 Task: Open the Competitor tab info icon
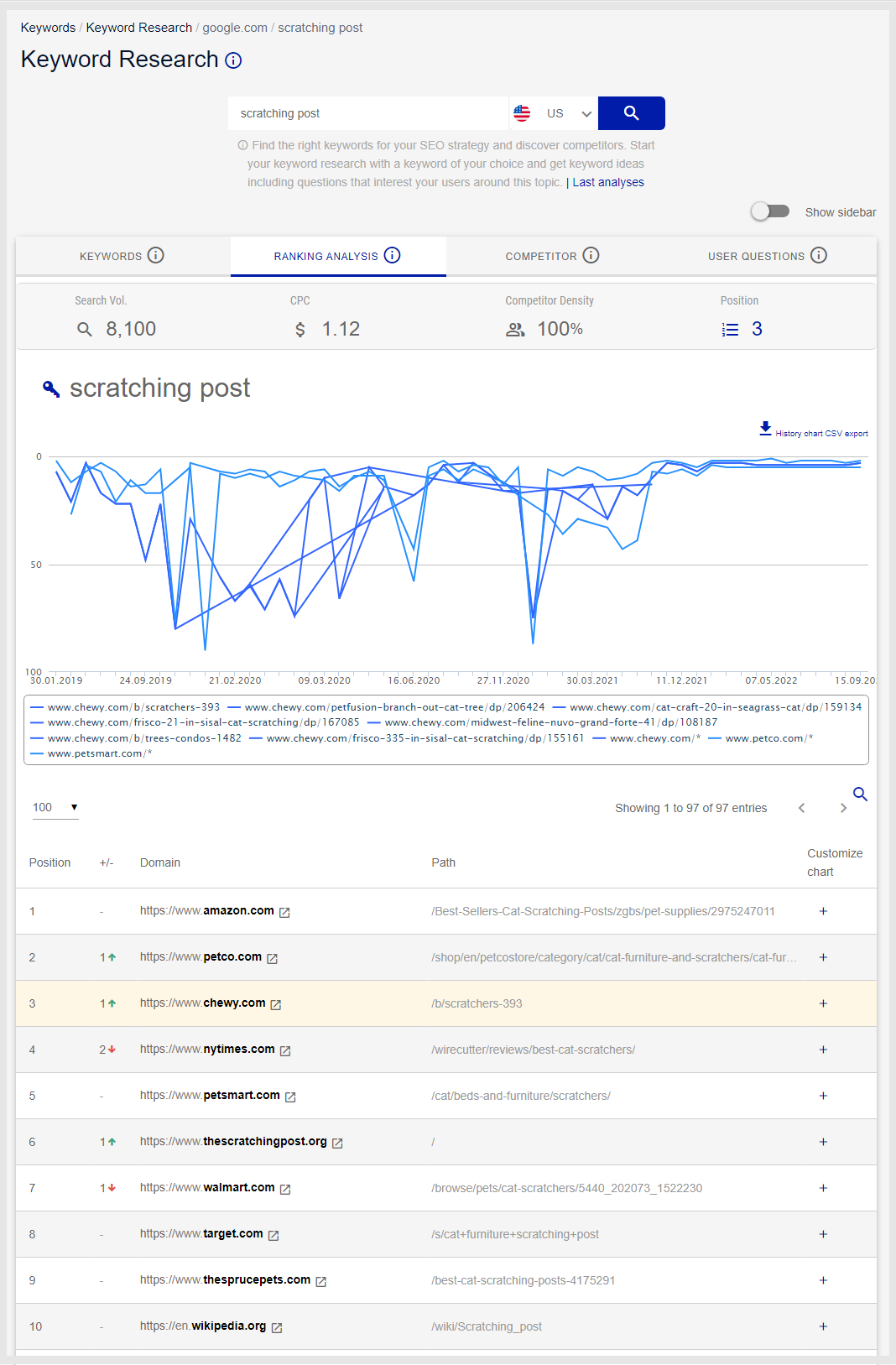(x=591, y=255)
